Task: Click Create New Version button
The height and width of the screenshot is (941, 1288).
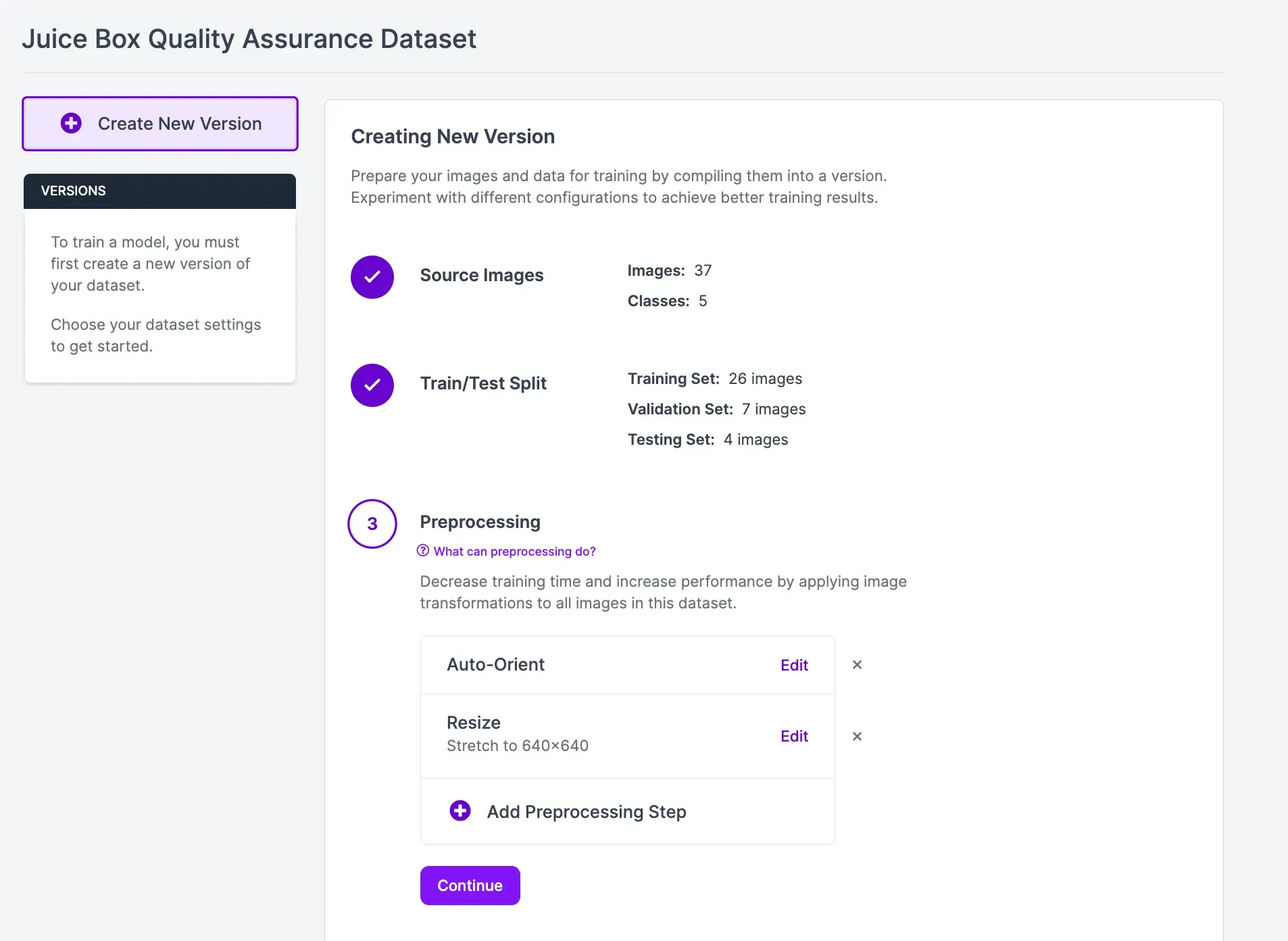Action: pyautogui.click(x=160, y=124)
